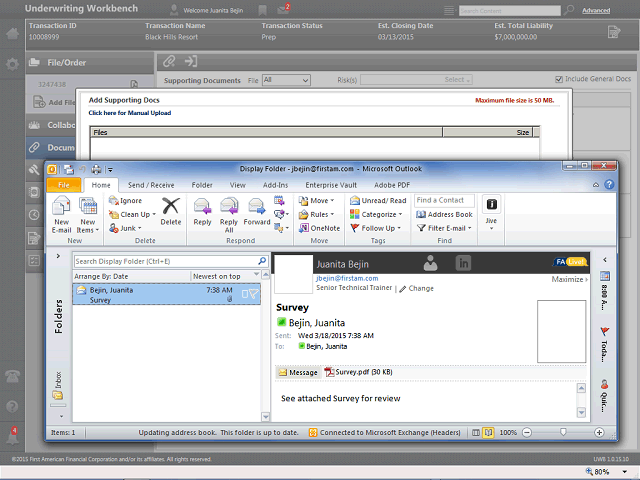Click the notification bell in Workbench sidebar

coord(13,437)
